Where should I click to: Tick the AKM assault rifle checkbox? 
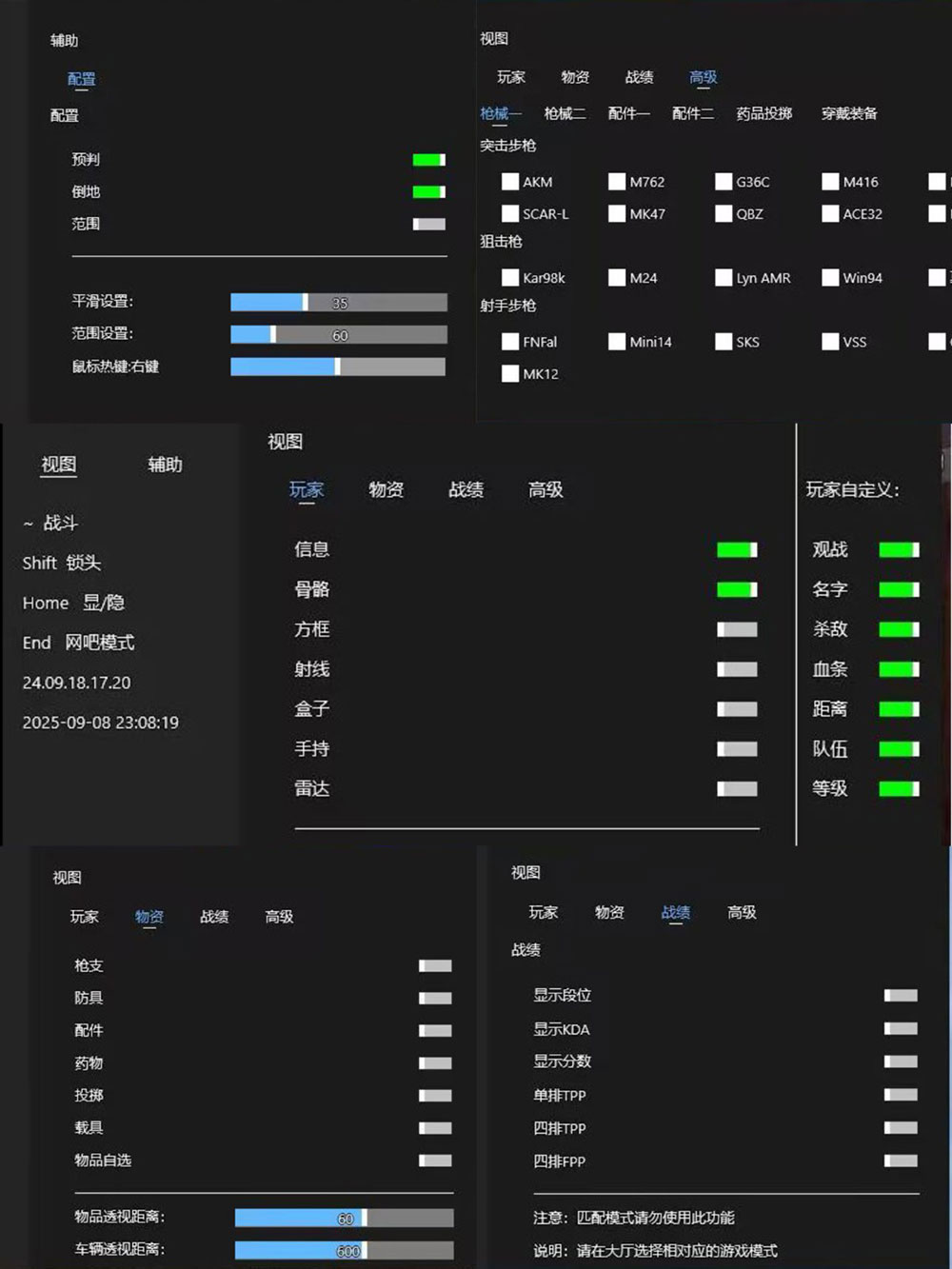[511, 182]
